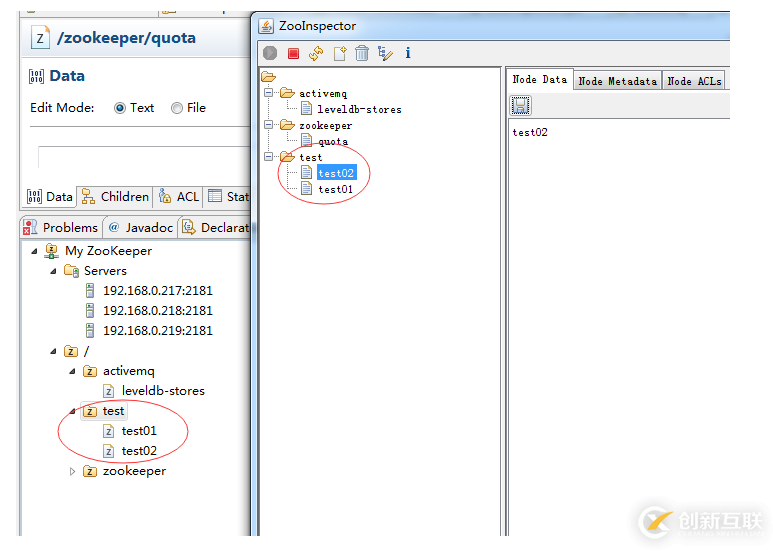Refresh the ZooInspector node tree
This screenshot has width=773, height=551.
pyautogui.click(x=316, y=53)
